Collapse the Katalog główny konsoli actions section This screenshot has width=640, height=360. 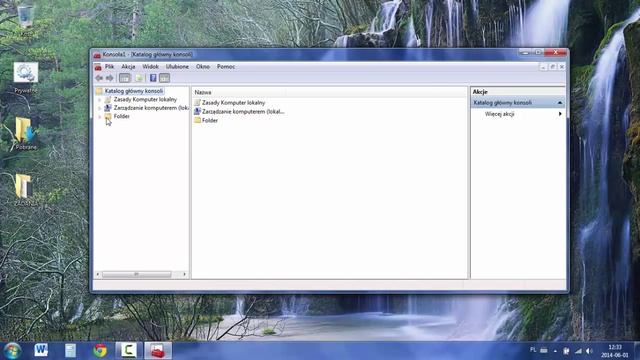coord(560,103)
